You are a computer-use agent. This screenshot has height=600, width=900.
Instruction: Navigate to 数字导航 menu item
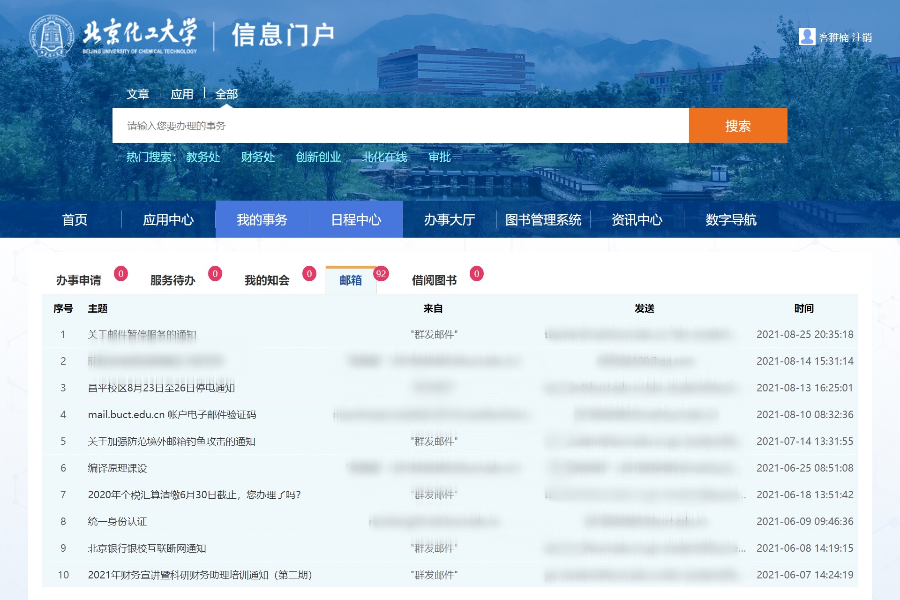pyautogui.click(x=731, y=220)
